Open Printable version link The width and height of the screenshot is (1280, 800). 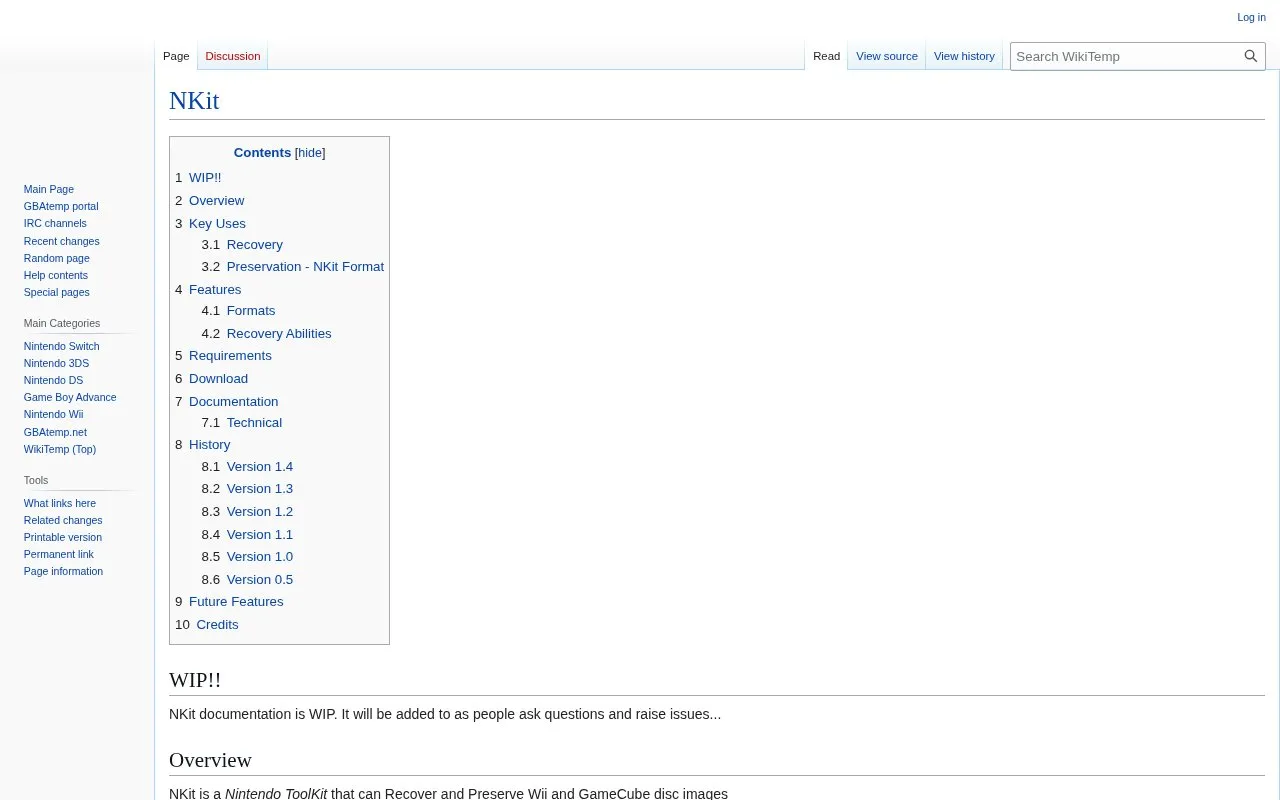tap(63, 537)
